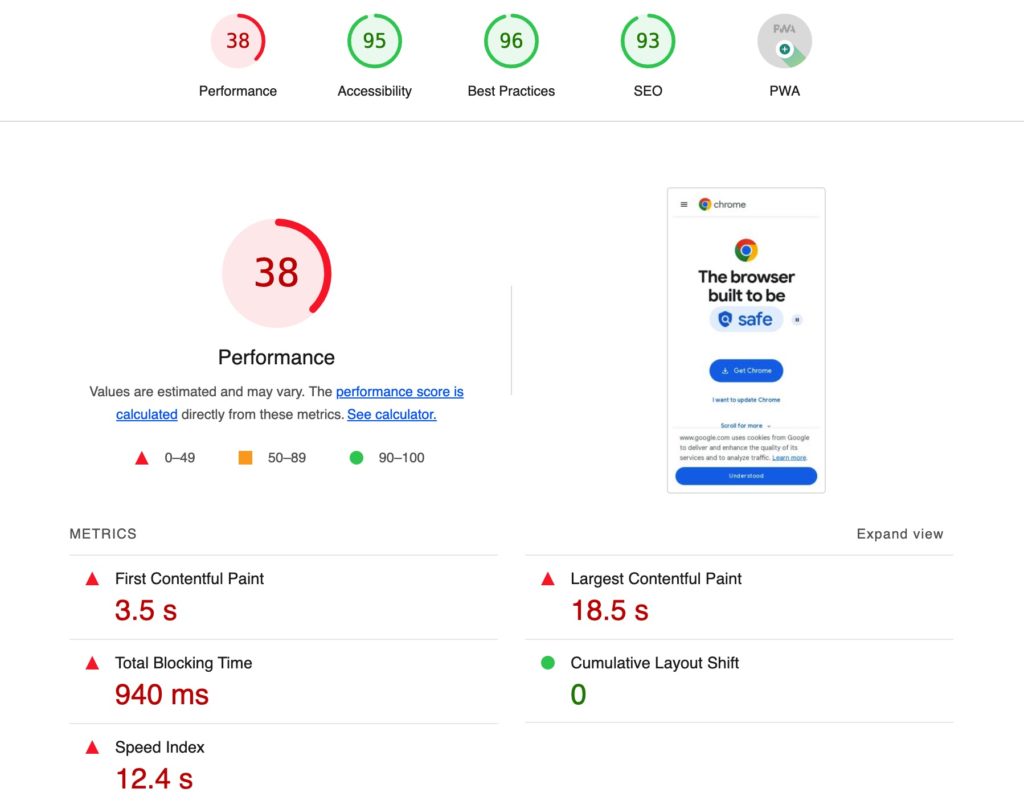Screen dimensions: 1024x805
Task: Click the red triangle beside Total Blocking Time
Action: (x=91, y=662)
